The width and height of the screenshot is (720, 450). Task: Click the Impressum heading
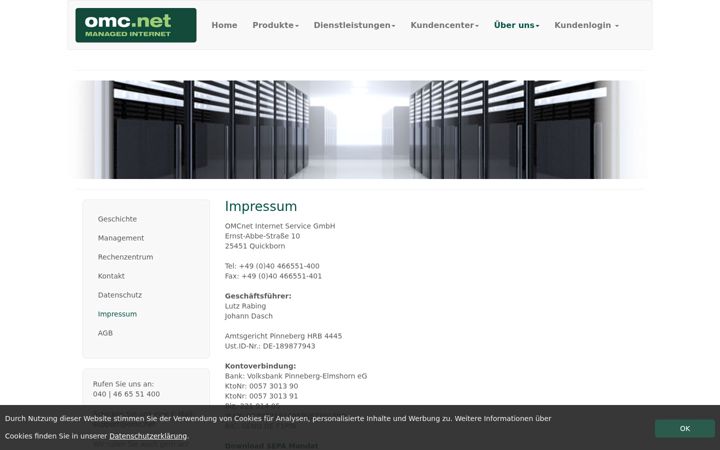[261, 207]
